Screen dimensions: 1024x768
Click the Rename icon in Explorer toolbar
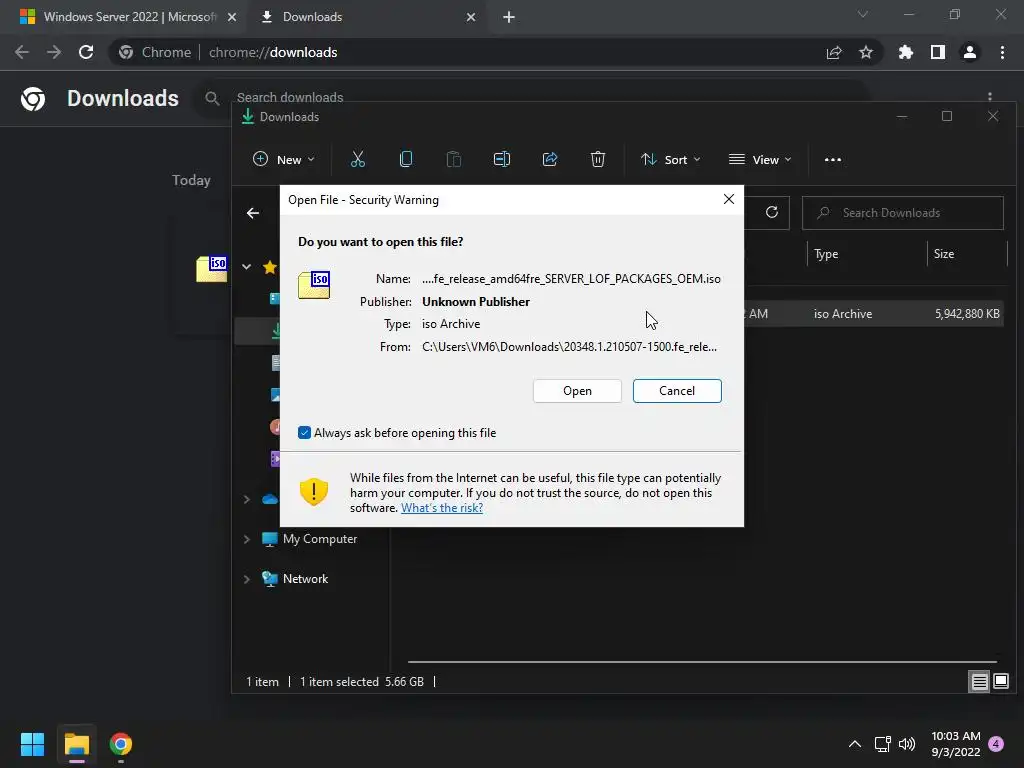502,159
